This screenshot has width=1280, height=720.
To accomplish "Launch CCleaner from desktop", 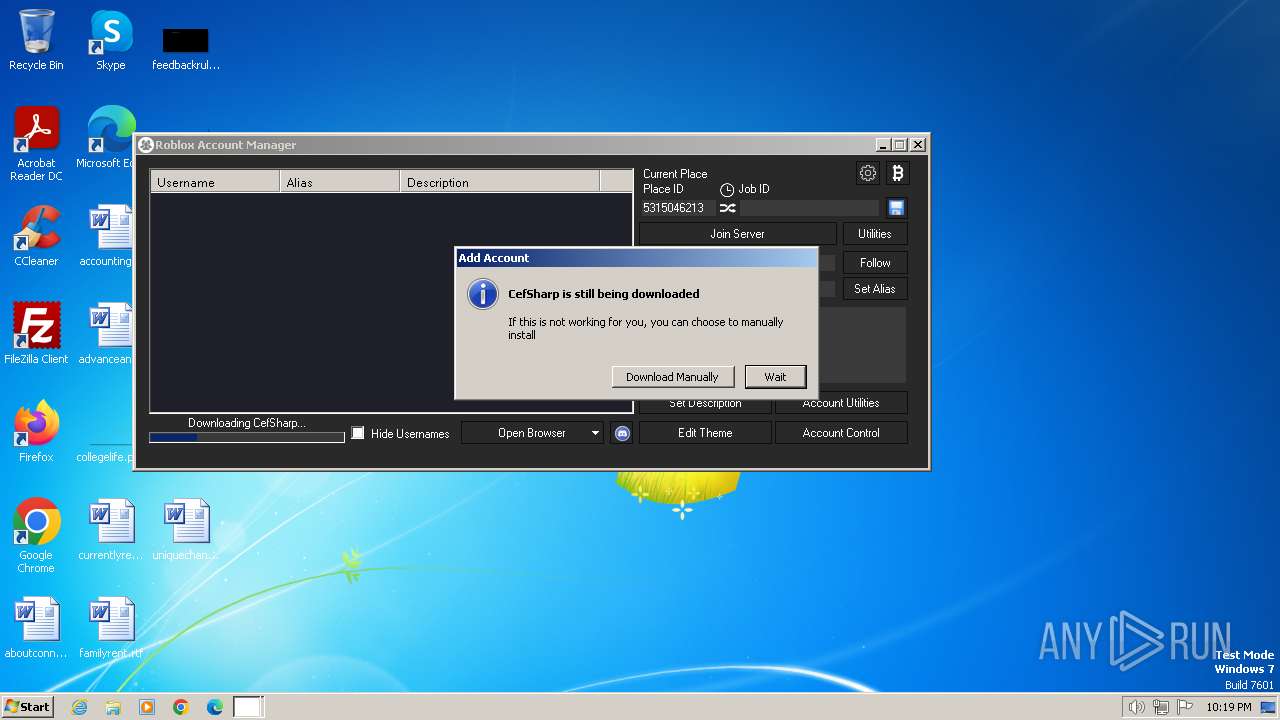I will (36, 236).
